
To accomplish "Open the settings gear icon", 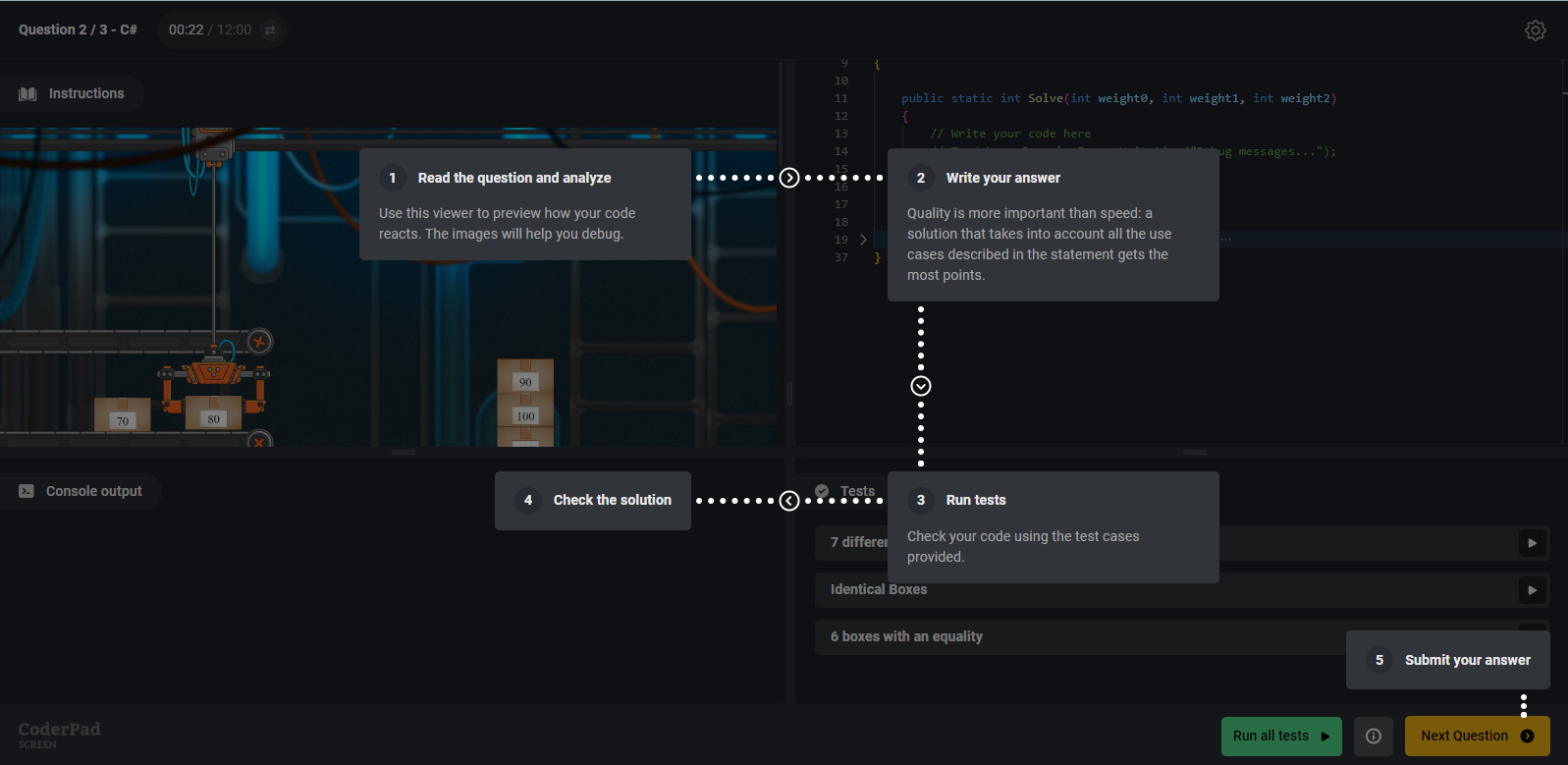I will click(x=1535, y=30).
